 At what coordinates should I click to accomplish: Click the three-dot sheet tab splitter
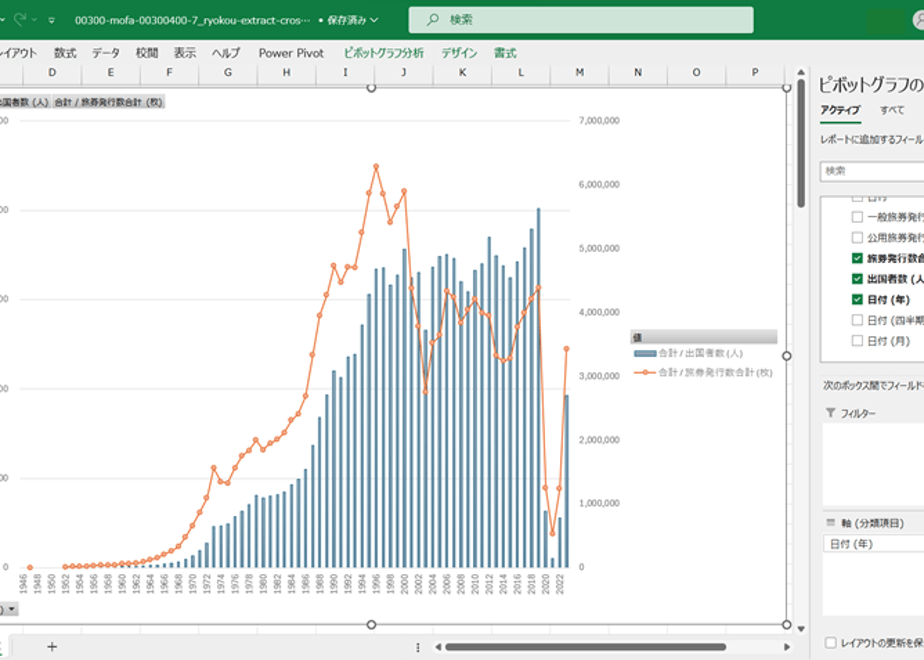418,647
